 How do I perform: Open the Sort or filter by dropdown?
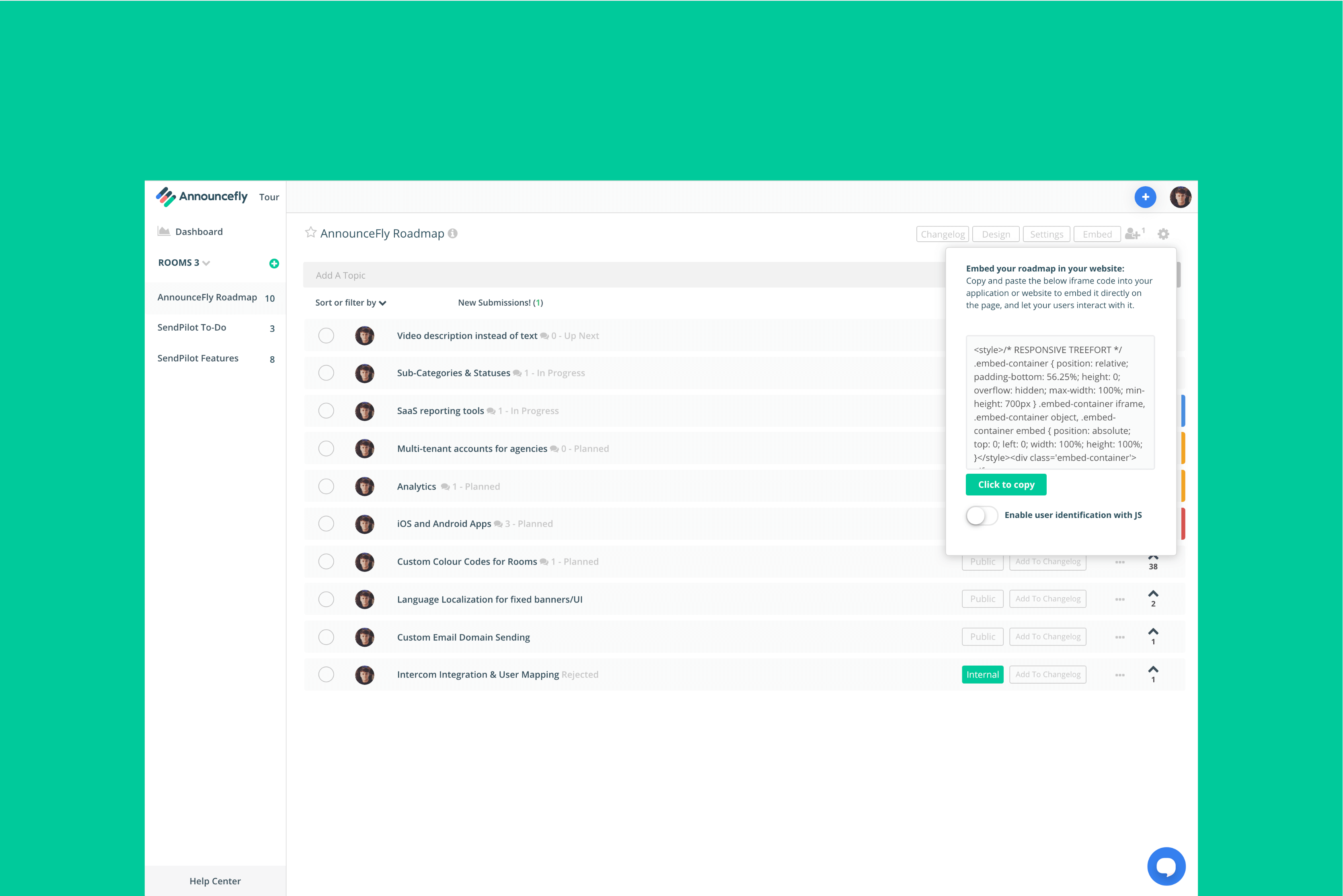350,302
